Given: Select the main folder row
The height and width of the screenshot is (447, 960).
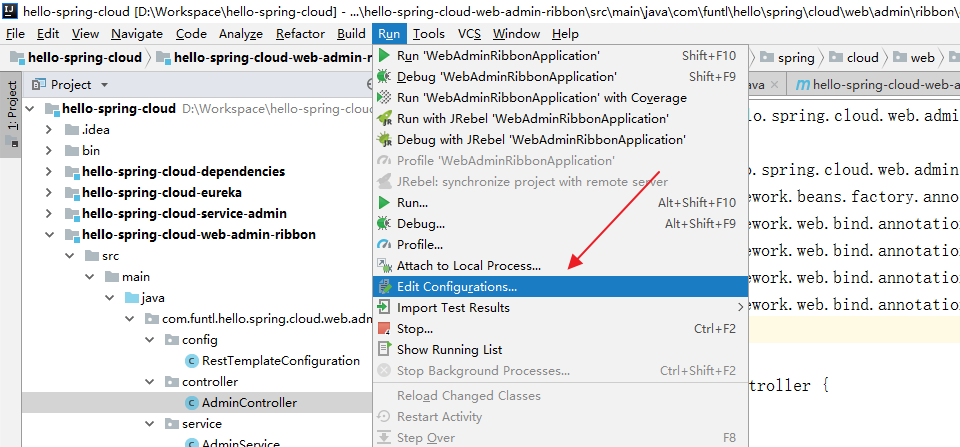Looking at the screenshot, I should coord(197,277).
